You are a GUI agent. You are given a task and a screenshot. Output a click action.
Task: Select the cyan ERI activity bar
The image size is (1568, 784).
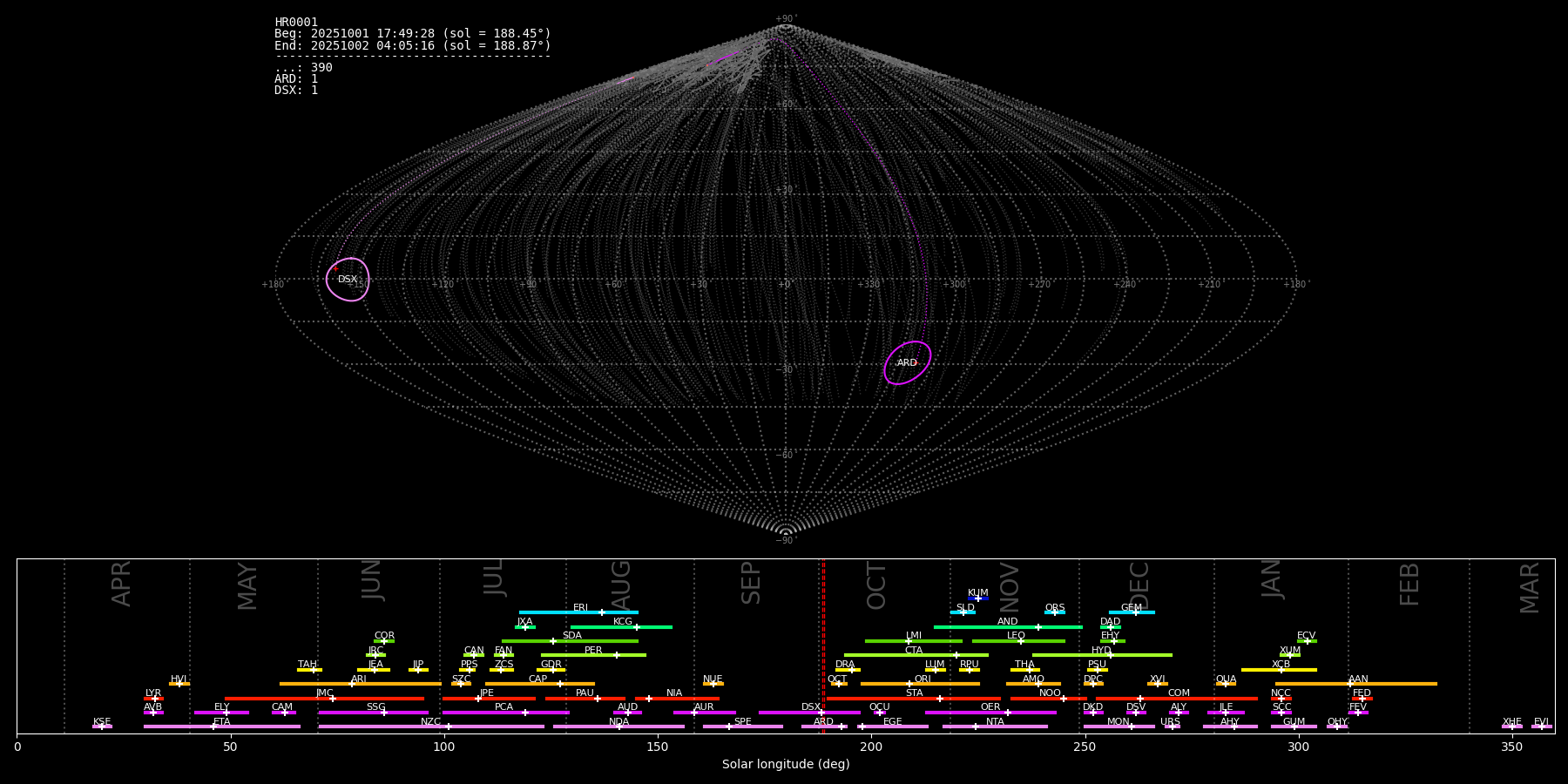click(578, 612)
